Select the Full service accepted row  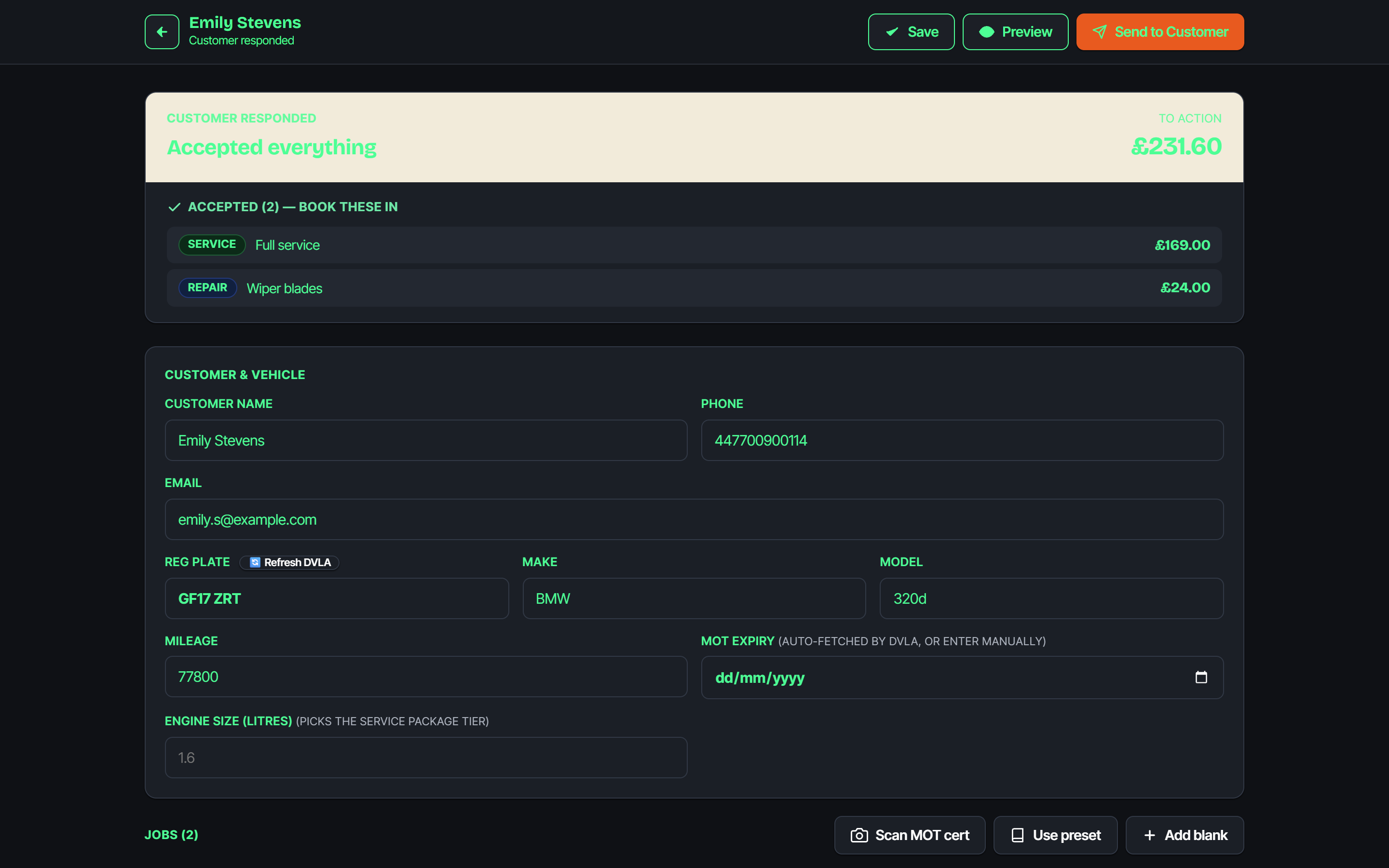[694, 245]
